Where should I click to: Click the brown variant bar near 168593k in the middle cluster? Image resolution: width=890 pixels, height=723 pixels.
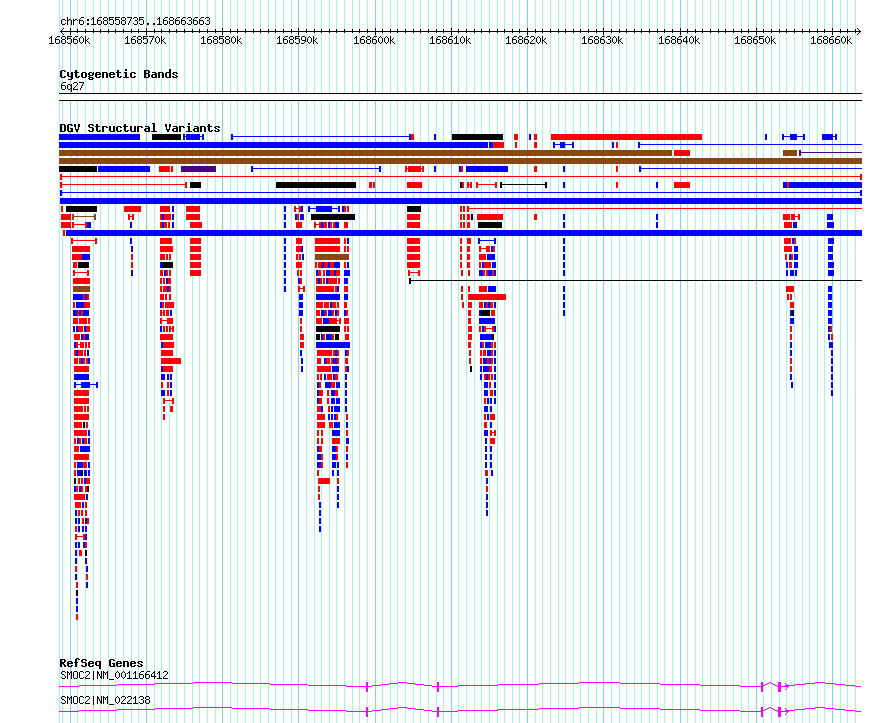click(332, 257)
